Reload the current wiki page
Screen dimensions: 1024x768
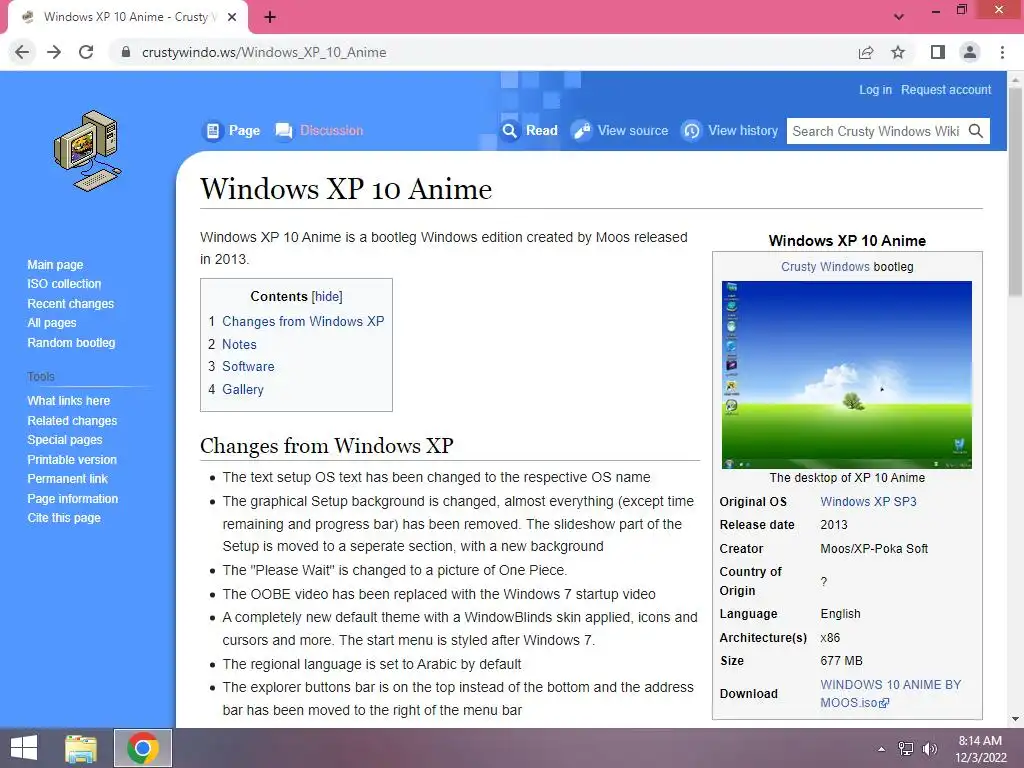pyautogui.click(x=86, y=52)
